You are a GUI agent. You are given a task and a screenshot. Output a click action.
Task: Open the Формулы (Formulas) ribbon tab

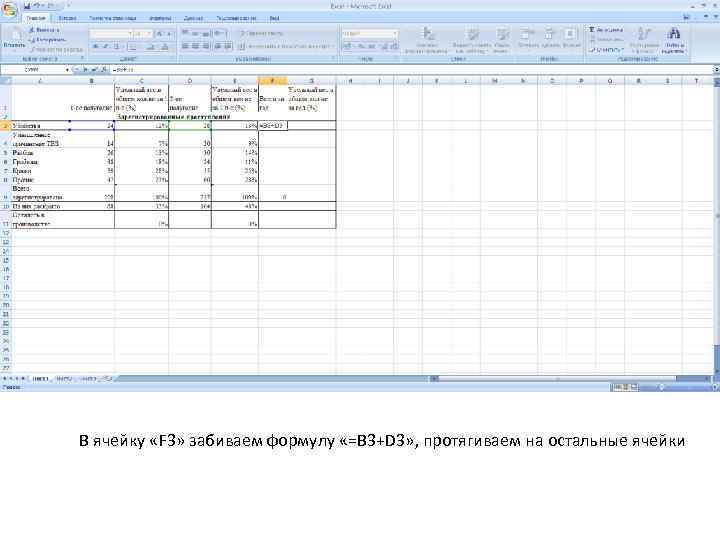coord(160,18)
